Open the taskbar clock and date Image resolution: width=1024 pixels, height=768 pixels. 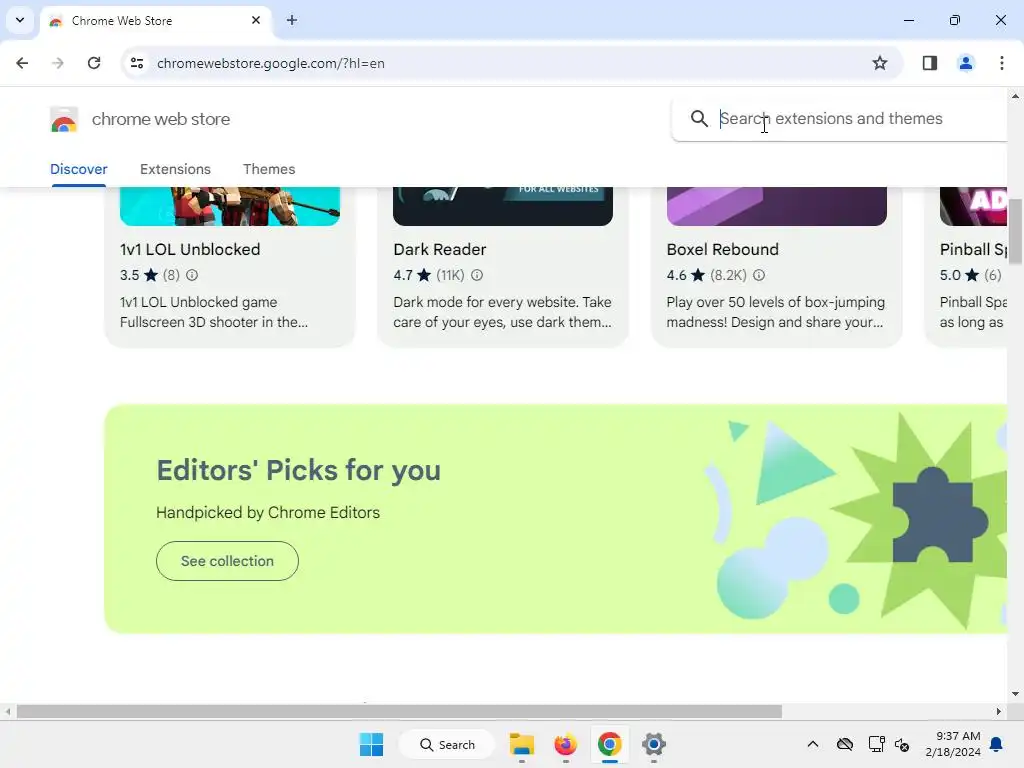coord(953,744)
